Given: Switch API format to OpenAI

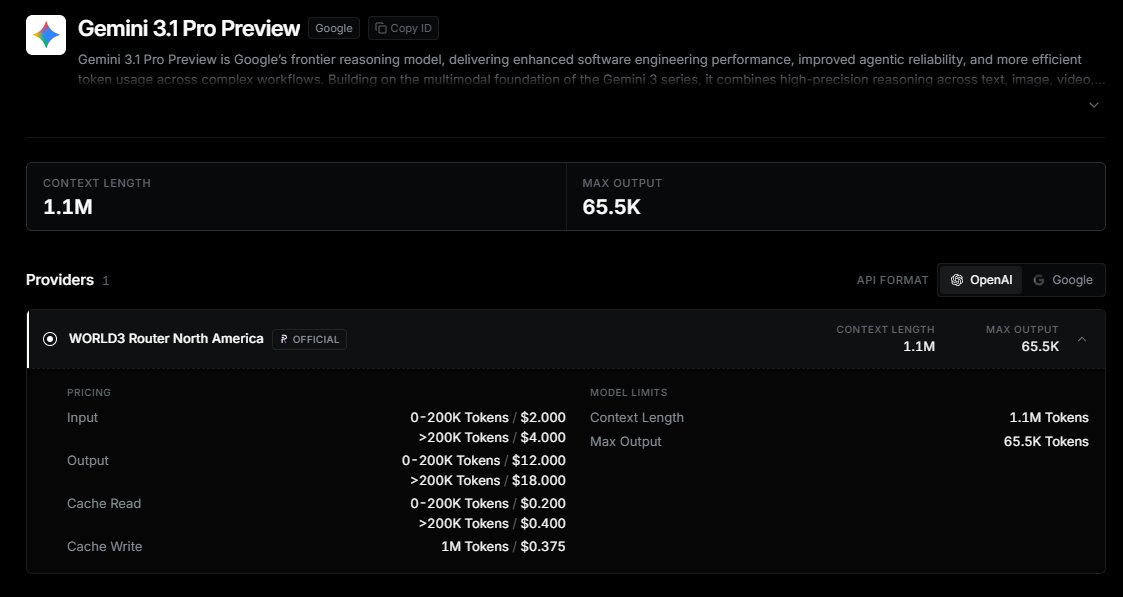Looking at the screenshot, I should (x=981, y=280).
